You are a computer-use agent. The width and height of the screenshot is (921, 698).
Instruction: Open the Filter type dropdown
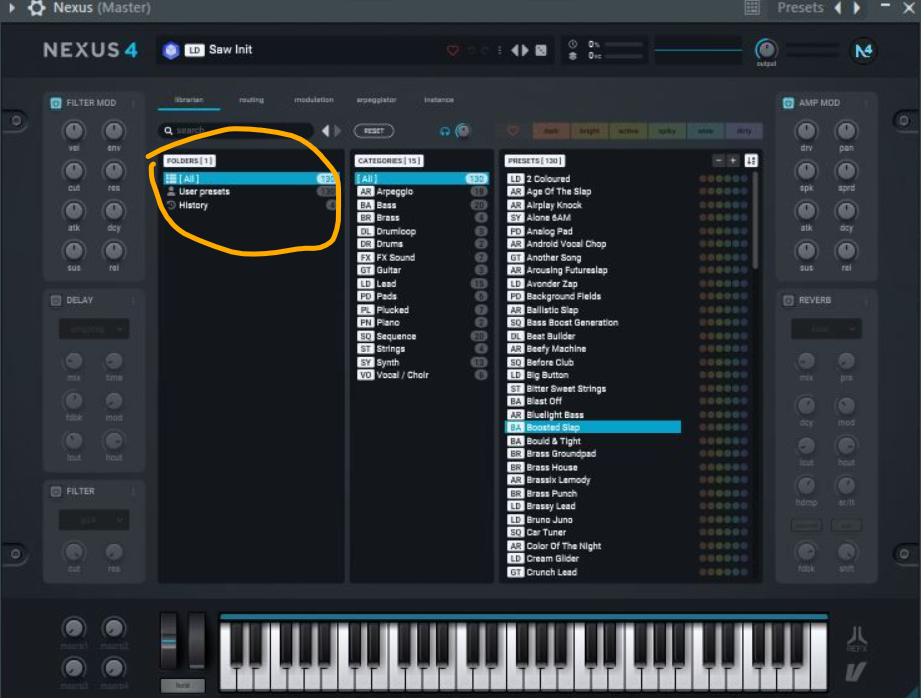click(x=94, y=520)
